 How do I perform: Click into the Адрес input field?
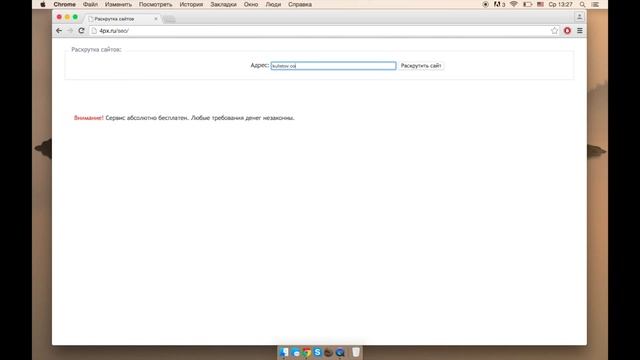click(x=333, y=66)
